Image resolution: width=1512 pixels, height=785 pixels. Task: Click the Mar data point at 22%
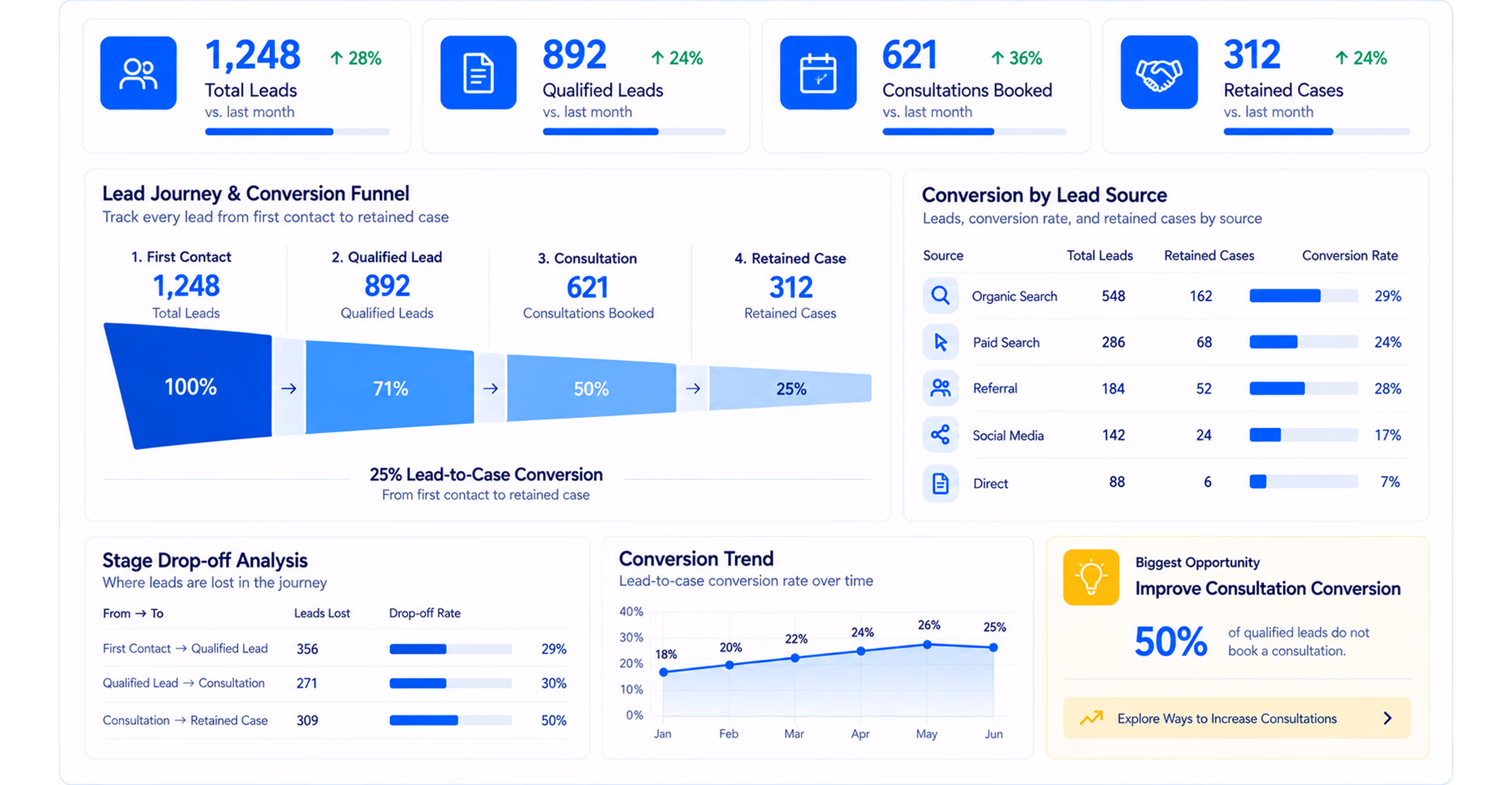coord(795,658)
